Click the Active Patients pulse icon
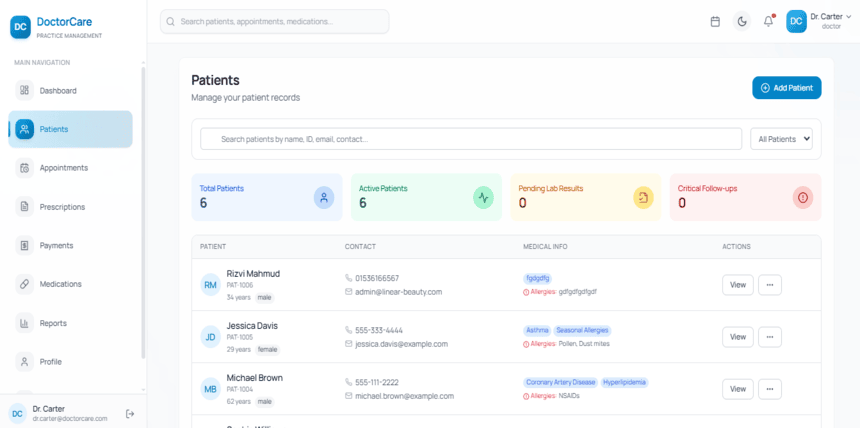The image size is (860, 428). tap(483, 197)
